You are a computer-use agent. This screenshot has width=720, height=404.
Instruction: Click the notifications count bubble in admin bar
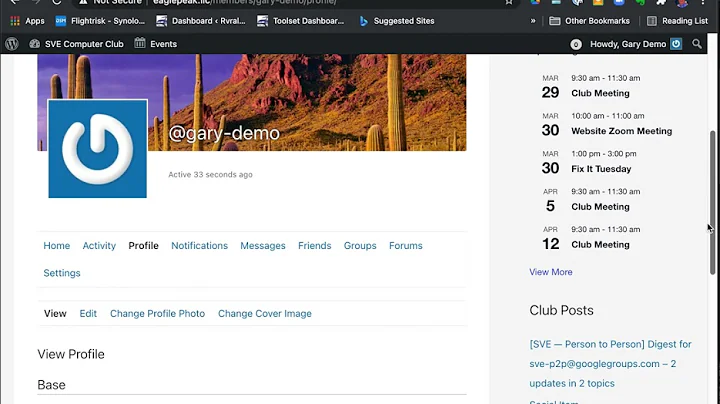[576, 44]
